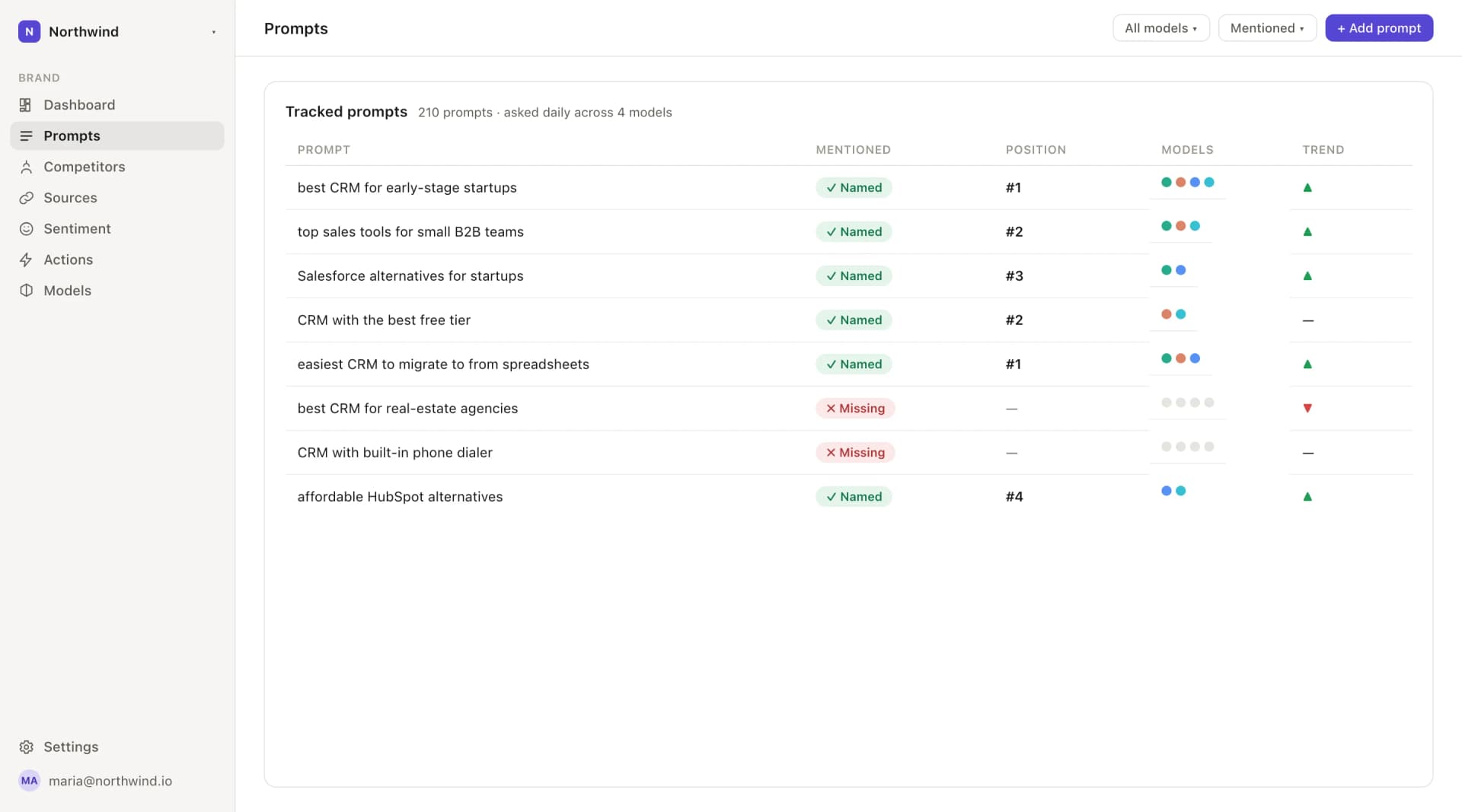Click model dots for top sales tools row

click(x=1180, y=226)
